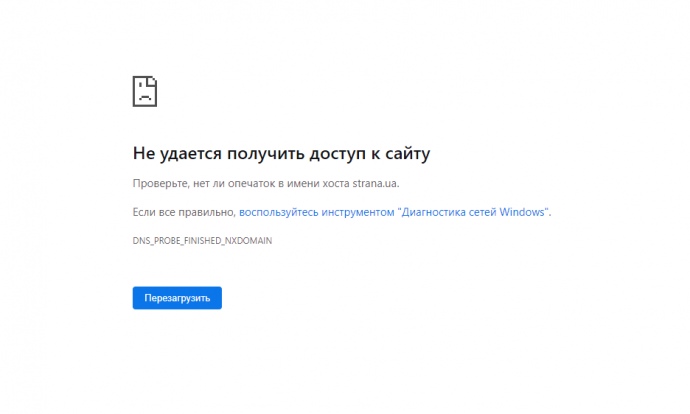This screenshot has height=414, width=690.
Task: Click the sad page error icon
Action: tap(145, 91)
